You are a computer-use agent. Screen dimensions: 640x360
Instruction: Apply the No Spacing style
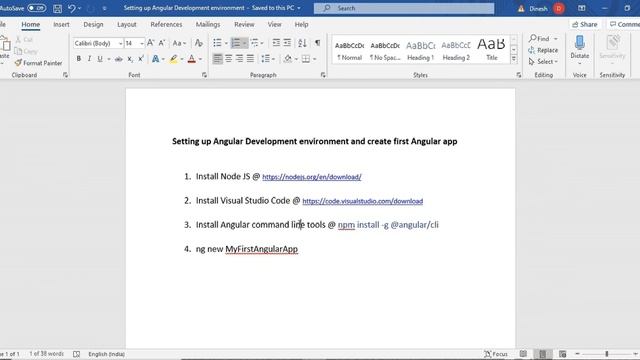(385, 51)
